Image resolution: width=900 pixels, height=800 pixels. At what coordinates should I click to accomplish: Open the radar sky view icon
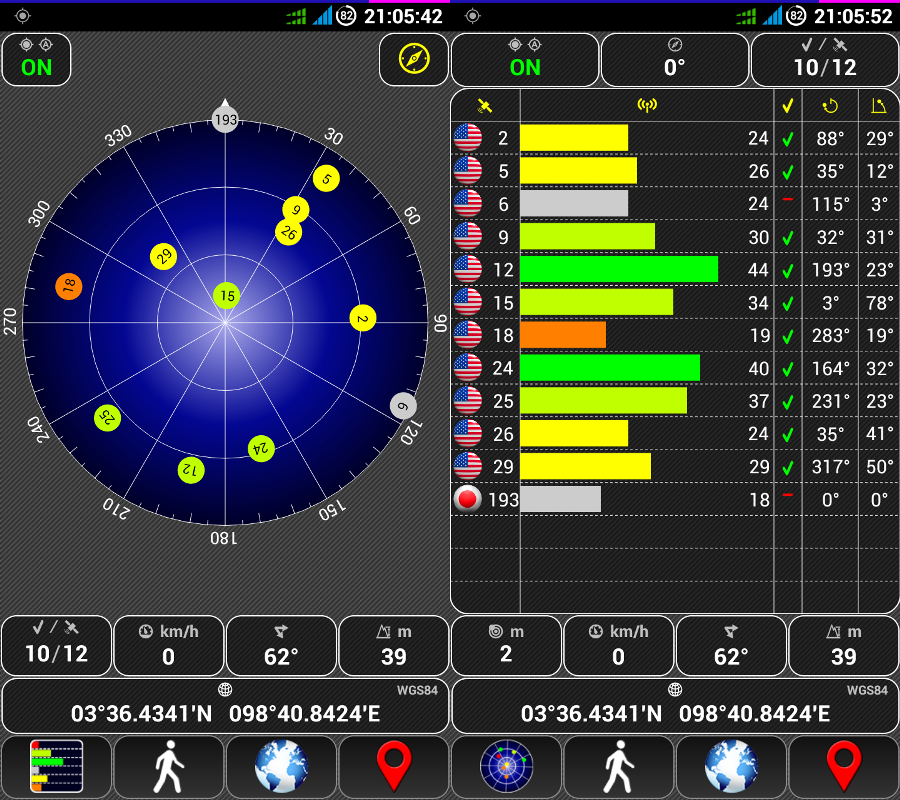click(x=506, y=767)
